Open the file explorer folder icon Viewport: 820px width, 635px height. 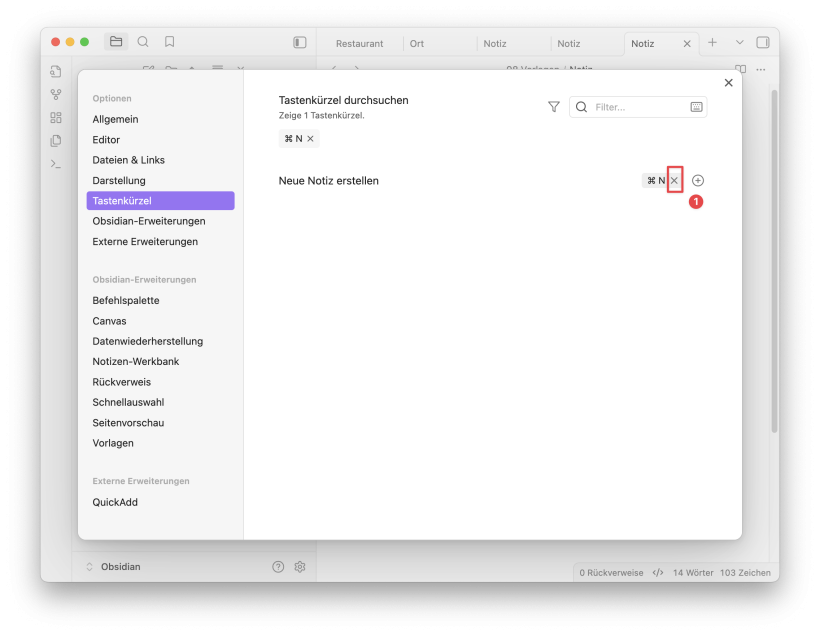(116, 42)
